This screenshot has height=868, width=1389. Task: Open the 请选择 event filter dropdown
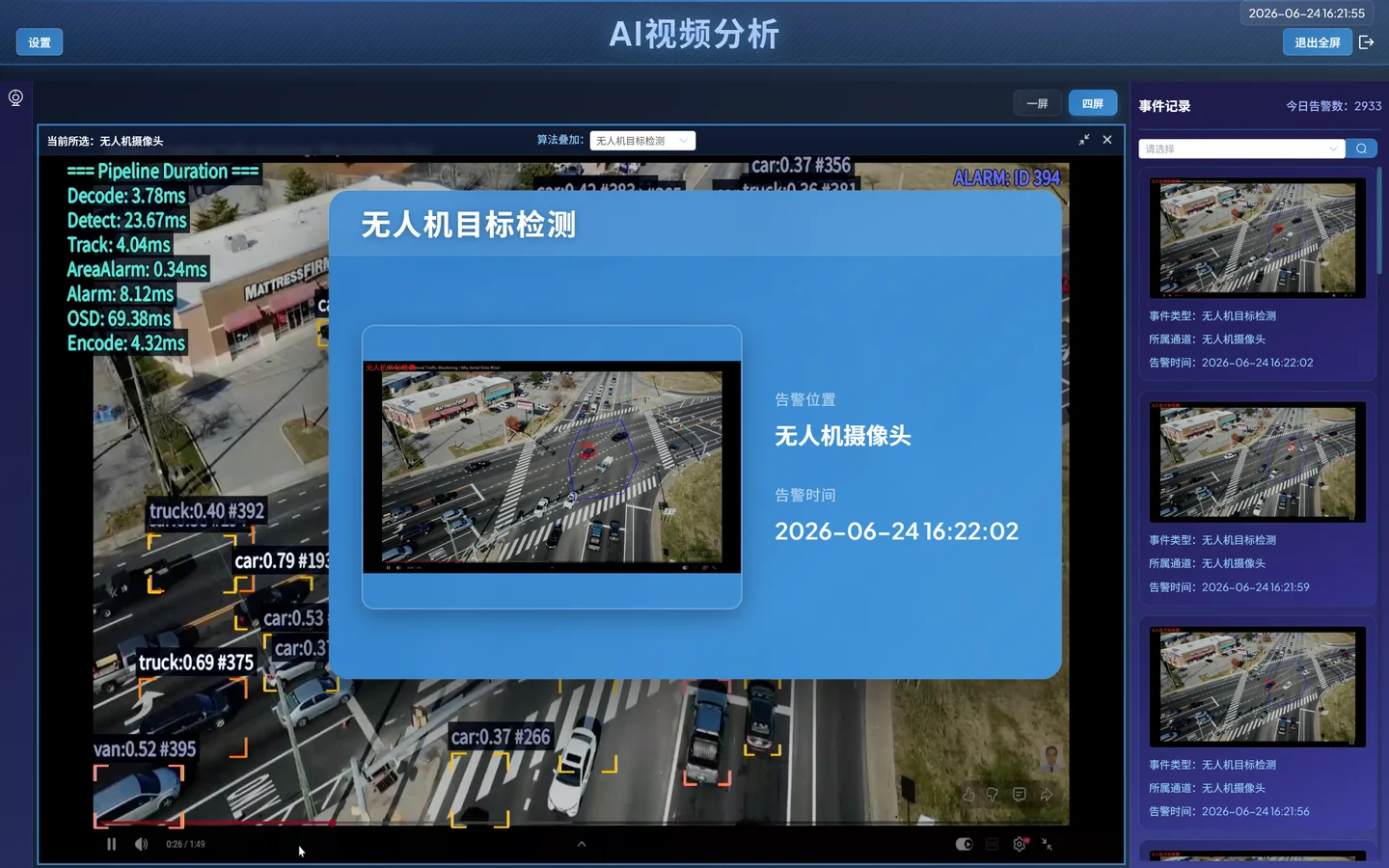tap(1241, 149)
